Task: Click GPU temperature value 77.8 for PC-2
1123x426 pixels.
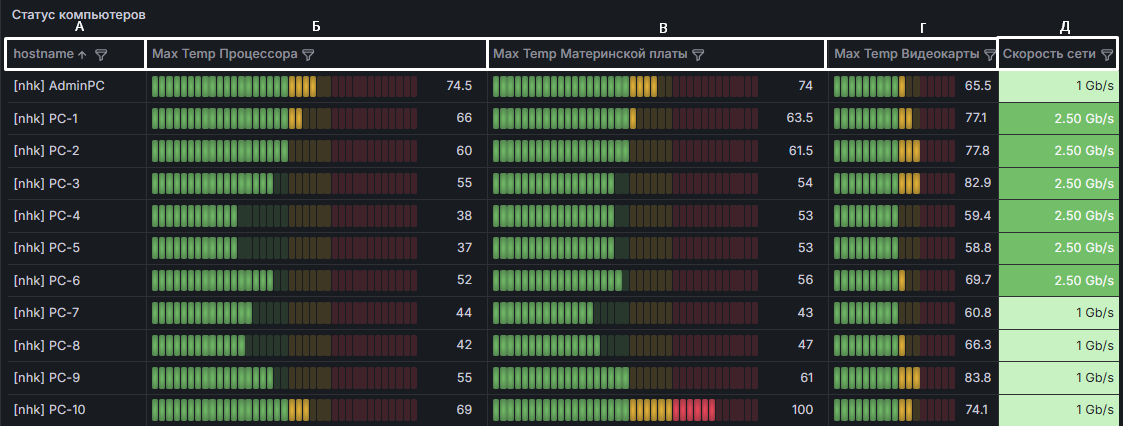Action: point(978,150)
